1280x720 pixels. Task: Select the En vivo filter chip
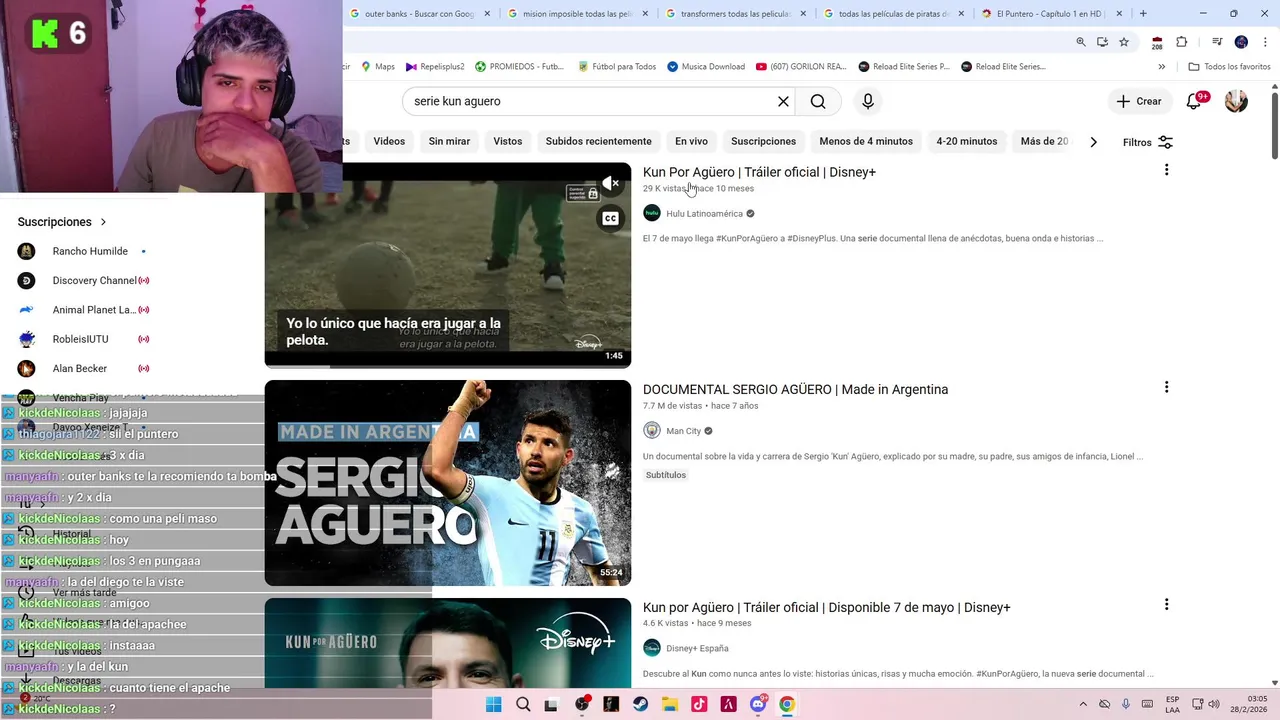tap(691, 141)
